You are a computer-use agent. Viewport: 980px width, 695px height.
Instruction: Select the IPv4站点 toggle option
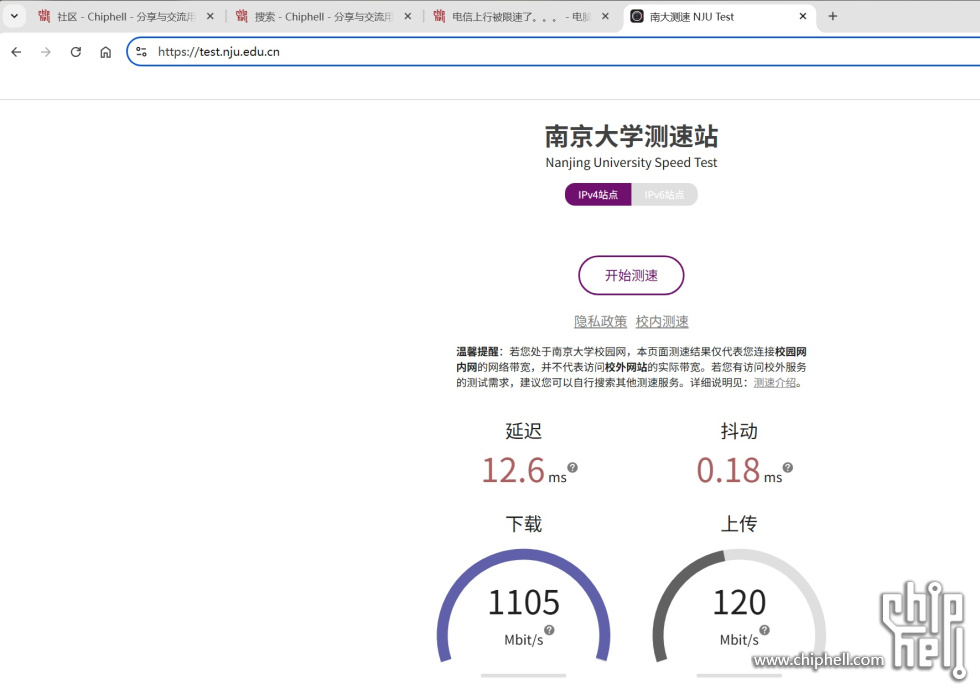coord(598,194)
